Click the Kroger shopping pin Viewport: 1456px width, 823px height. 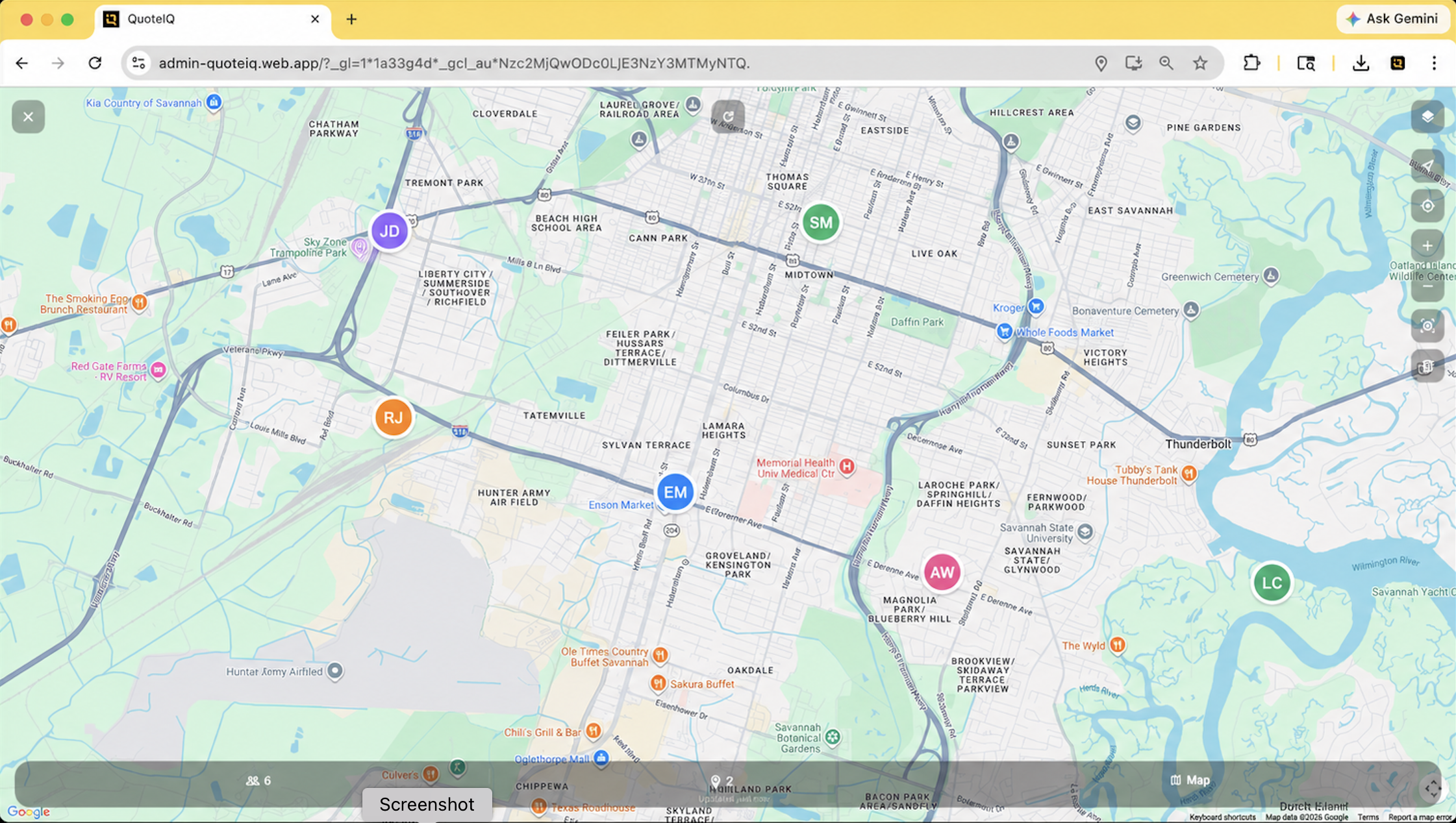pos(1036,306)
